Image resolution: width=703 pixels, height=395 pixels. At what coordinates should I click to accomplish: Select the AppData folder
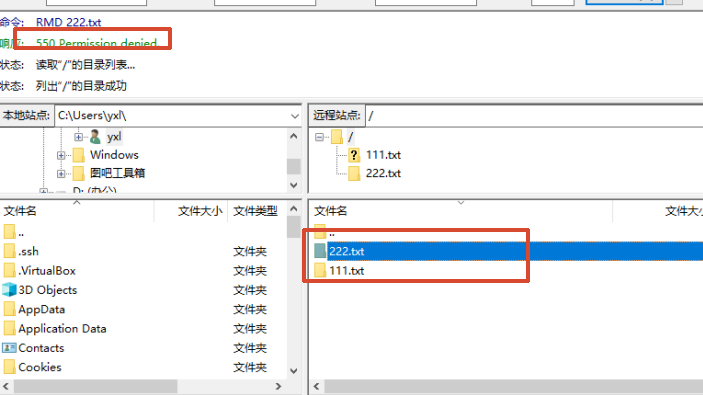click(x=42, y=309)
